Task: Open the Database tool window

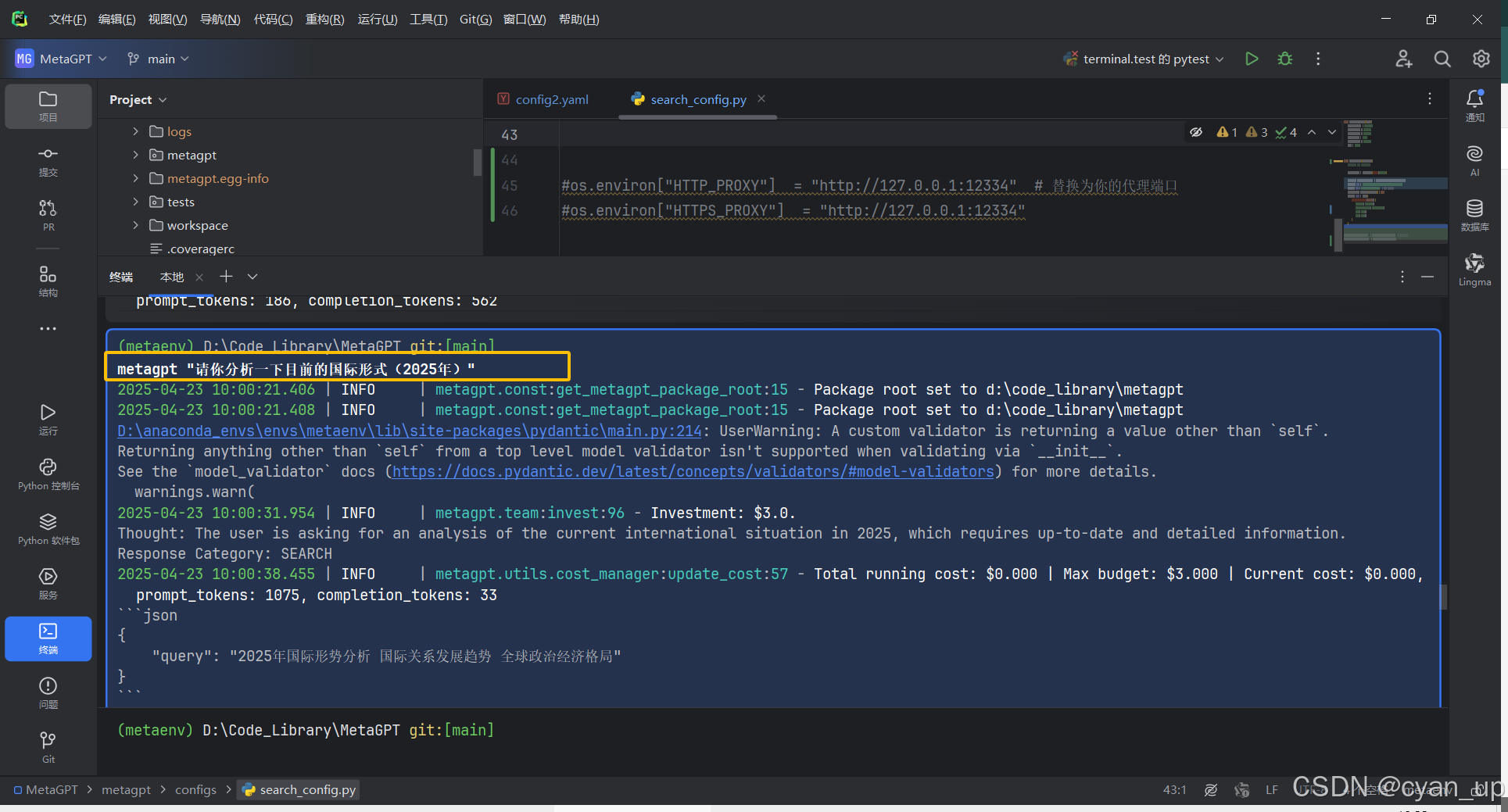Action: pos(1474,215)
